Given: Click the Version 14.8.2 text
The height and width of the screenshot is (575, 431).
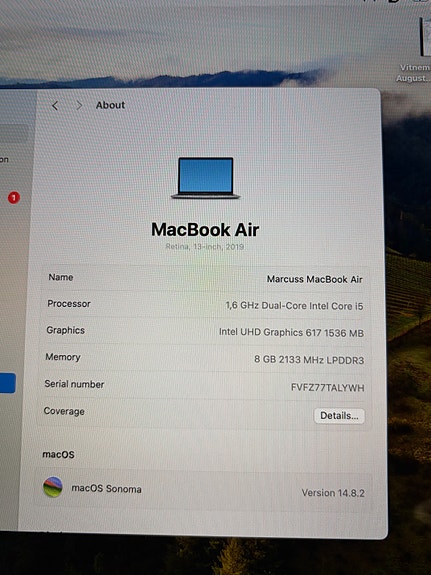Looking at the screenshot, I should tap(333, 493).
